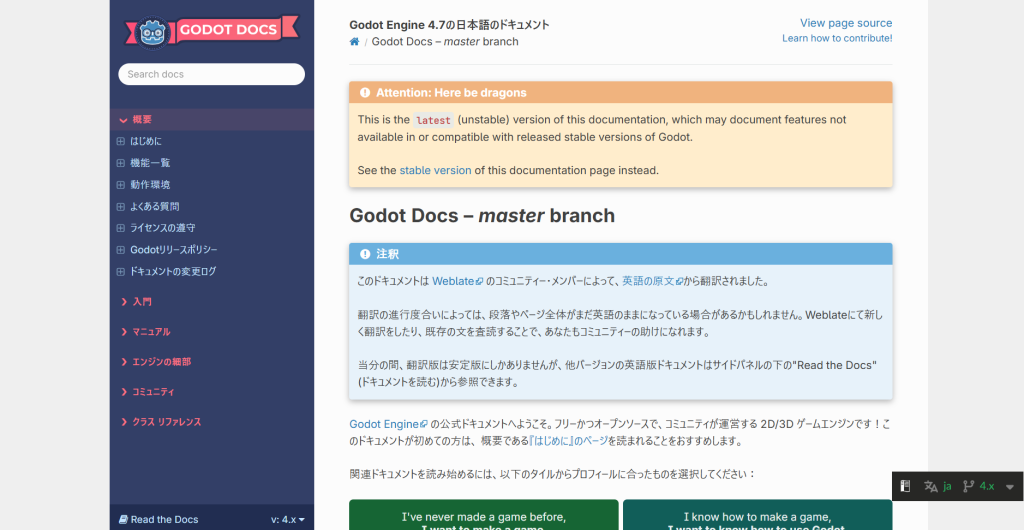This screenshot has height=530, width=1024.
Task: Expand the Godotリリースポリシー plus icon
Action: coord(120,250)
